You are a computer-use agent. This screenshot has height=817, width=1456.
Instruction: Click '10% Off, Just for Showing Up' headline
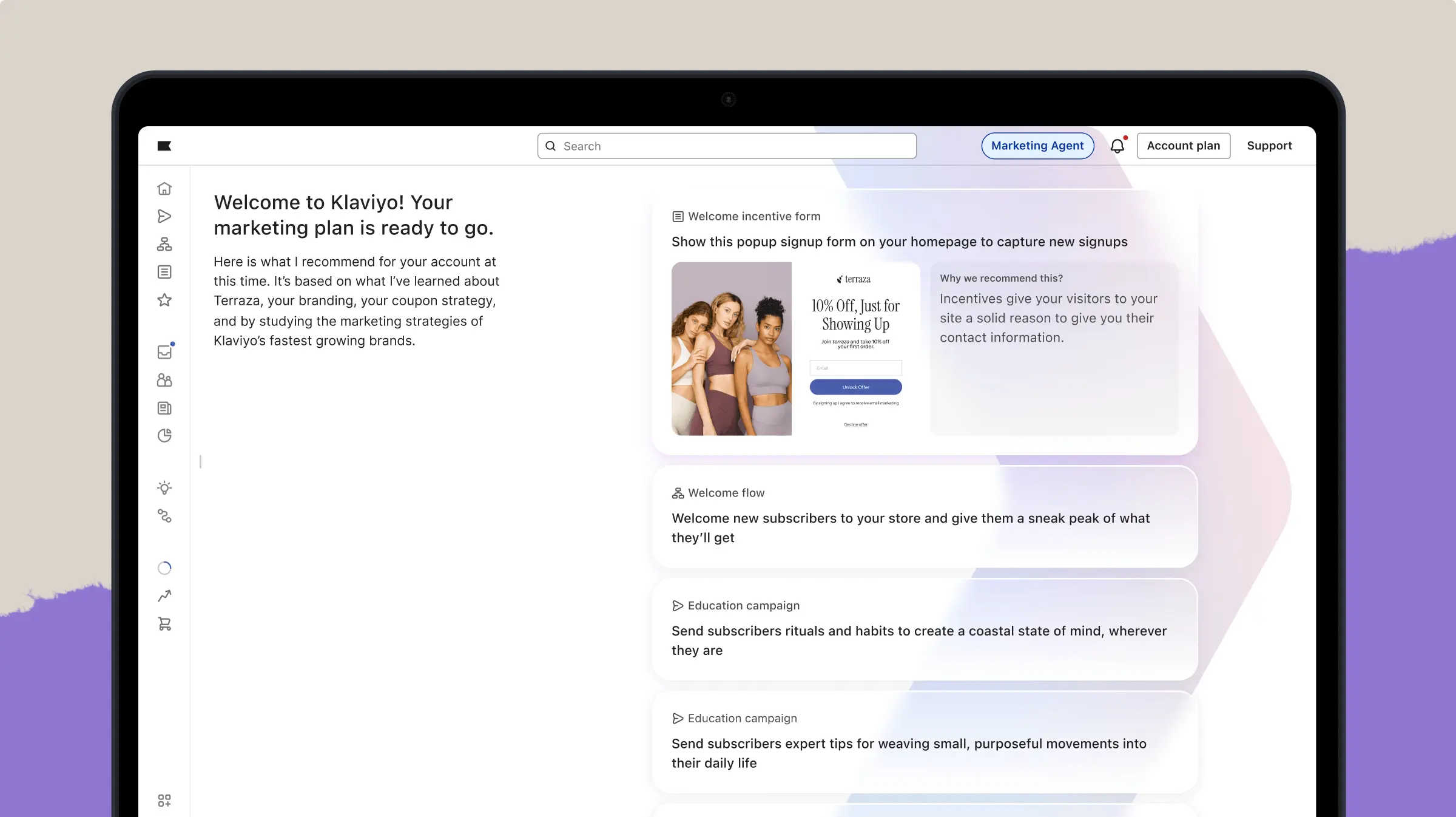click(855, 315)
